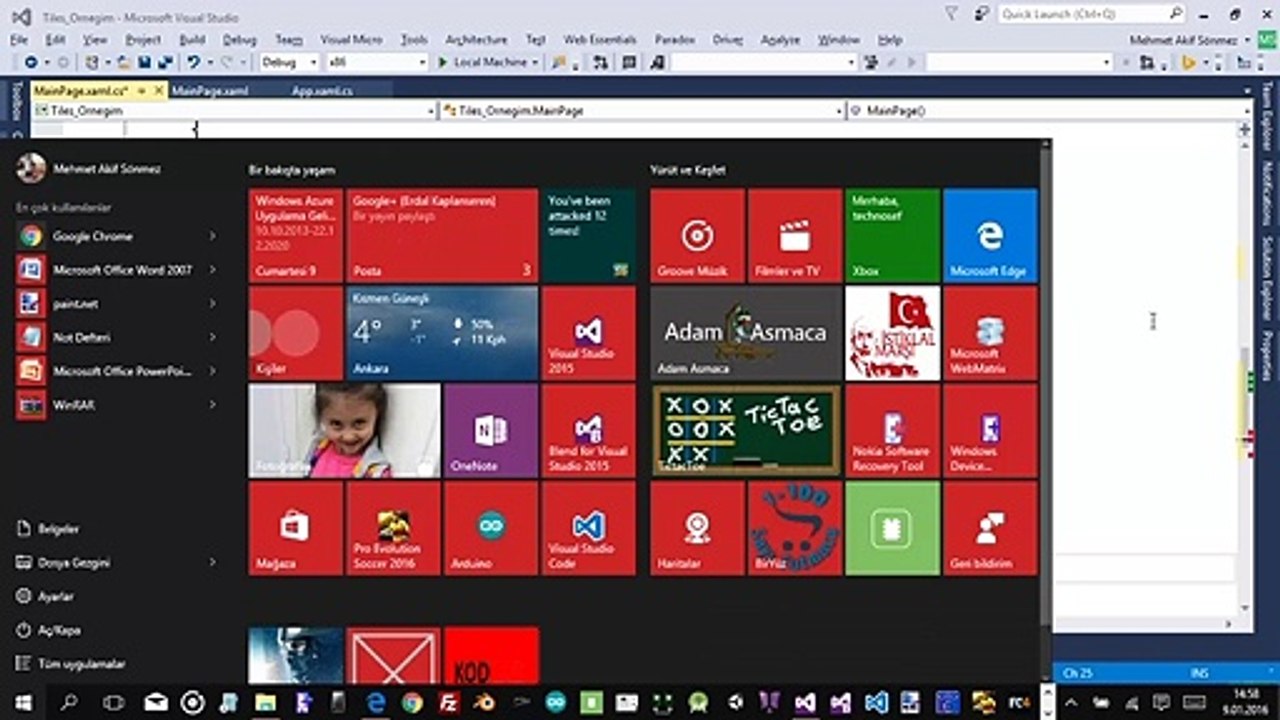Open the Fotoğraflar photo tile
Viewport: 1280px width, 720px height.
pos(344,431)
